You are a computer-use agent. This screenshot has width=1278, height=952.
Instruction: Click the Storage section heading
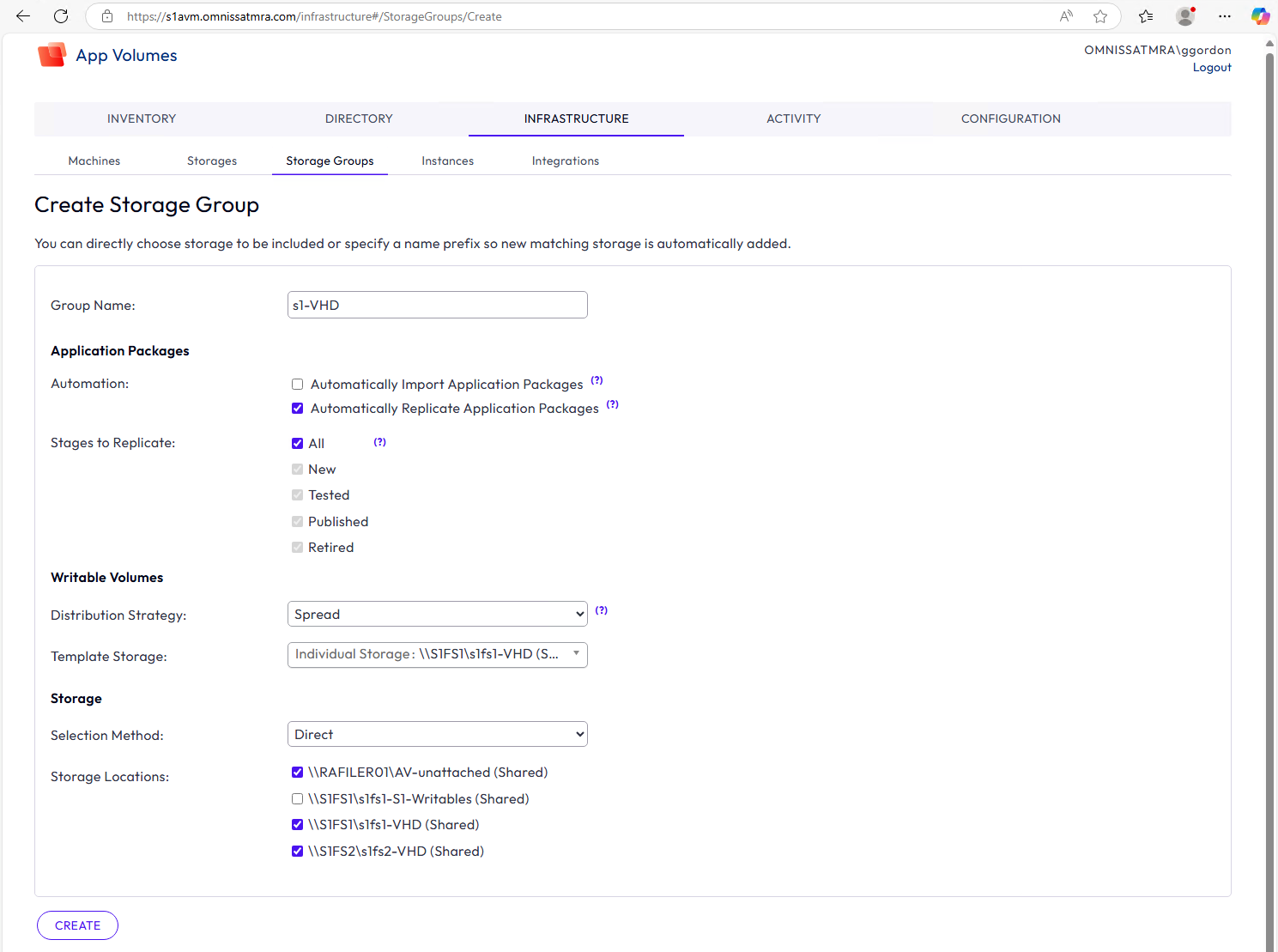tap(76, 699)
